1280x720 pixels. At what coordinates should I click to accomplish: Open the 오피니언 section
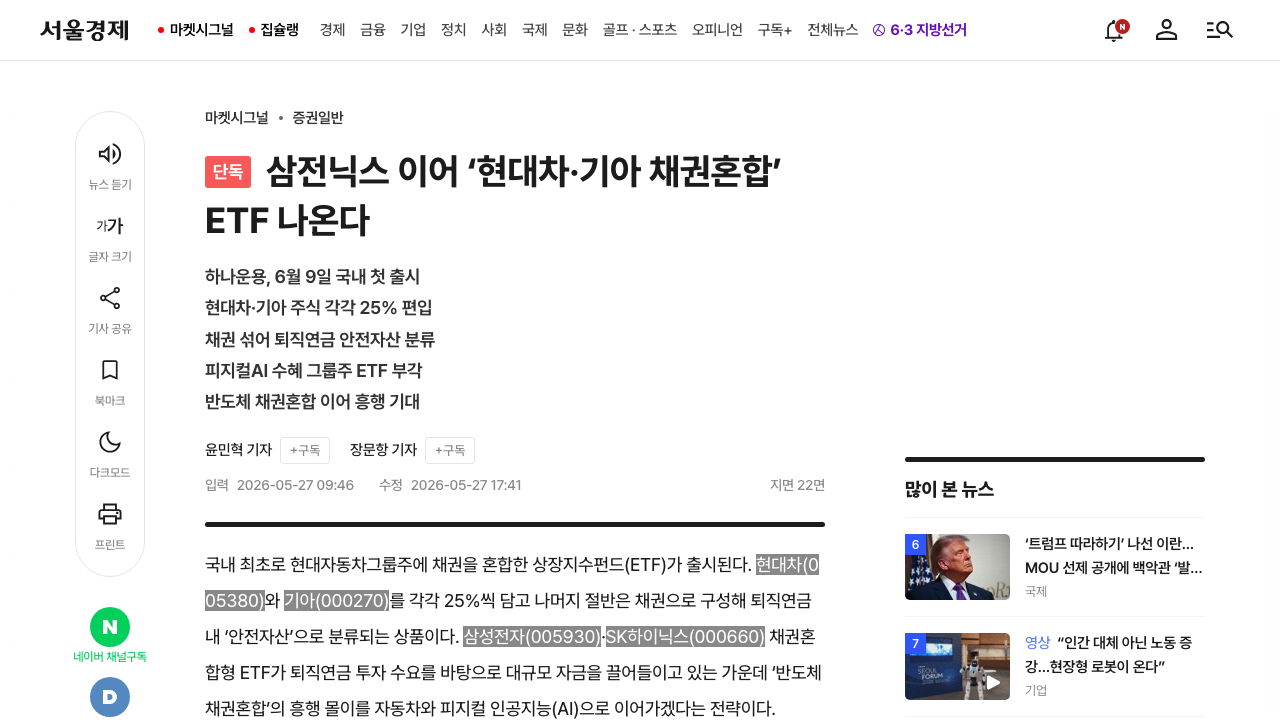[717, 30]
